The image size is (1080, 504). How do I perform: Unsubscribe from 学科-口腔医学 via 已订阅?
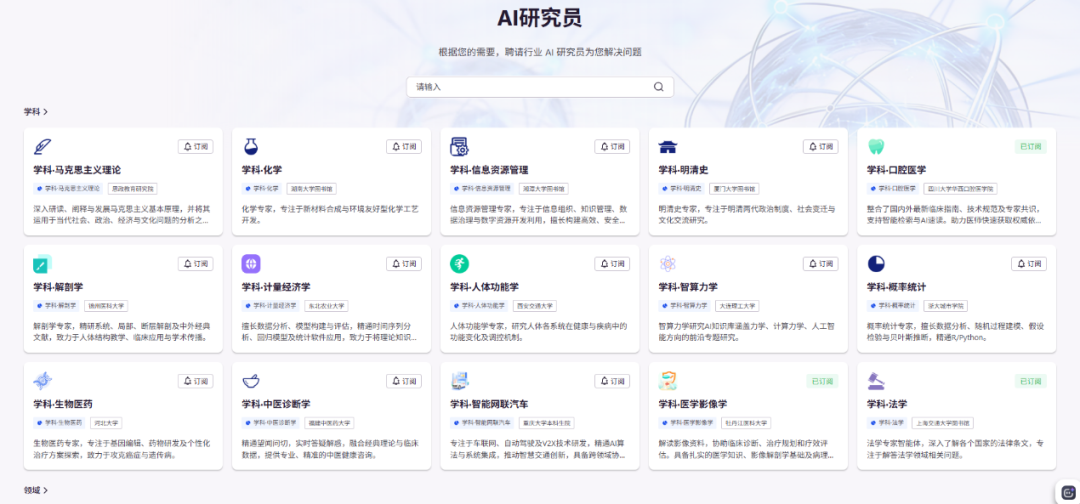coord(1030,147)
